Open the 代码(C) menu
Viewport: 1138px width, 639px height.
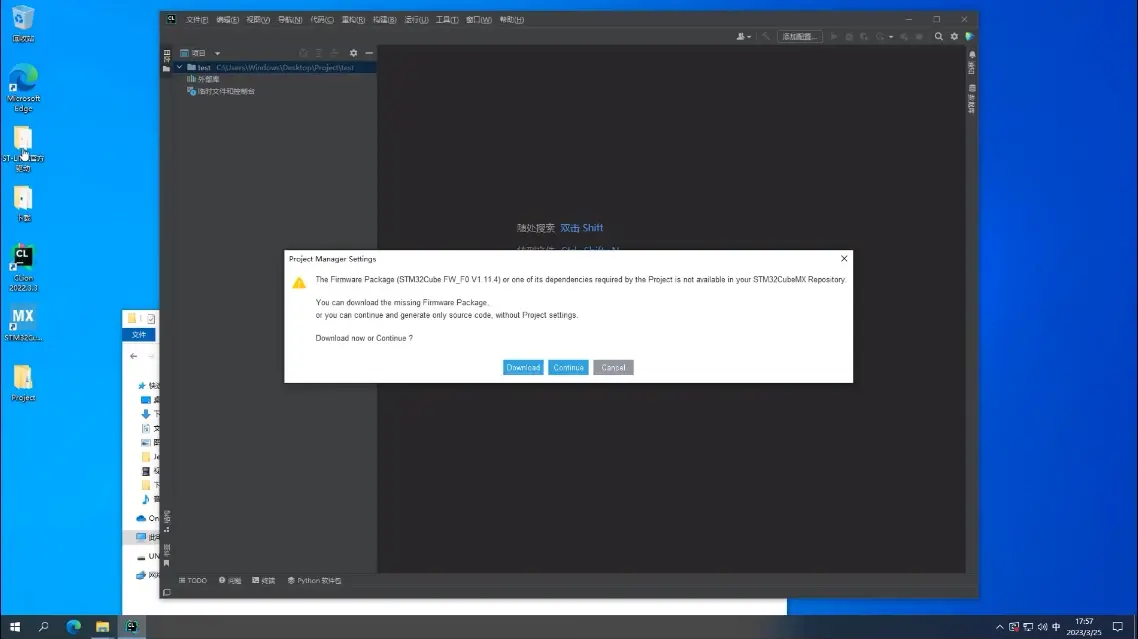click(x=322, y=20)
